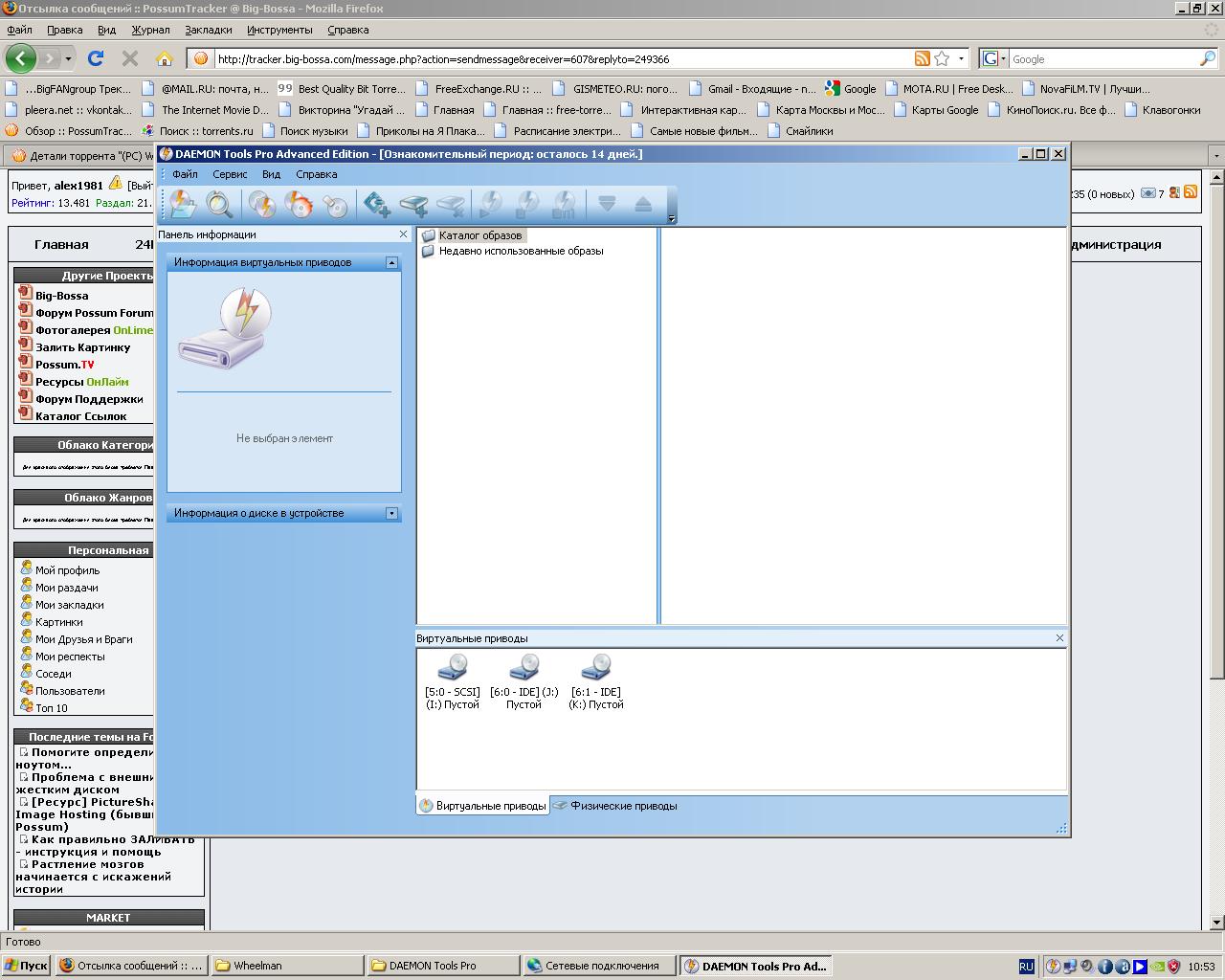1225x980 pixels.
Task: Switch to Сетевые подключения taskbar window
Action: pyautogui.click(x=599, y=966)
